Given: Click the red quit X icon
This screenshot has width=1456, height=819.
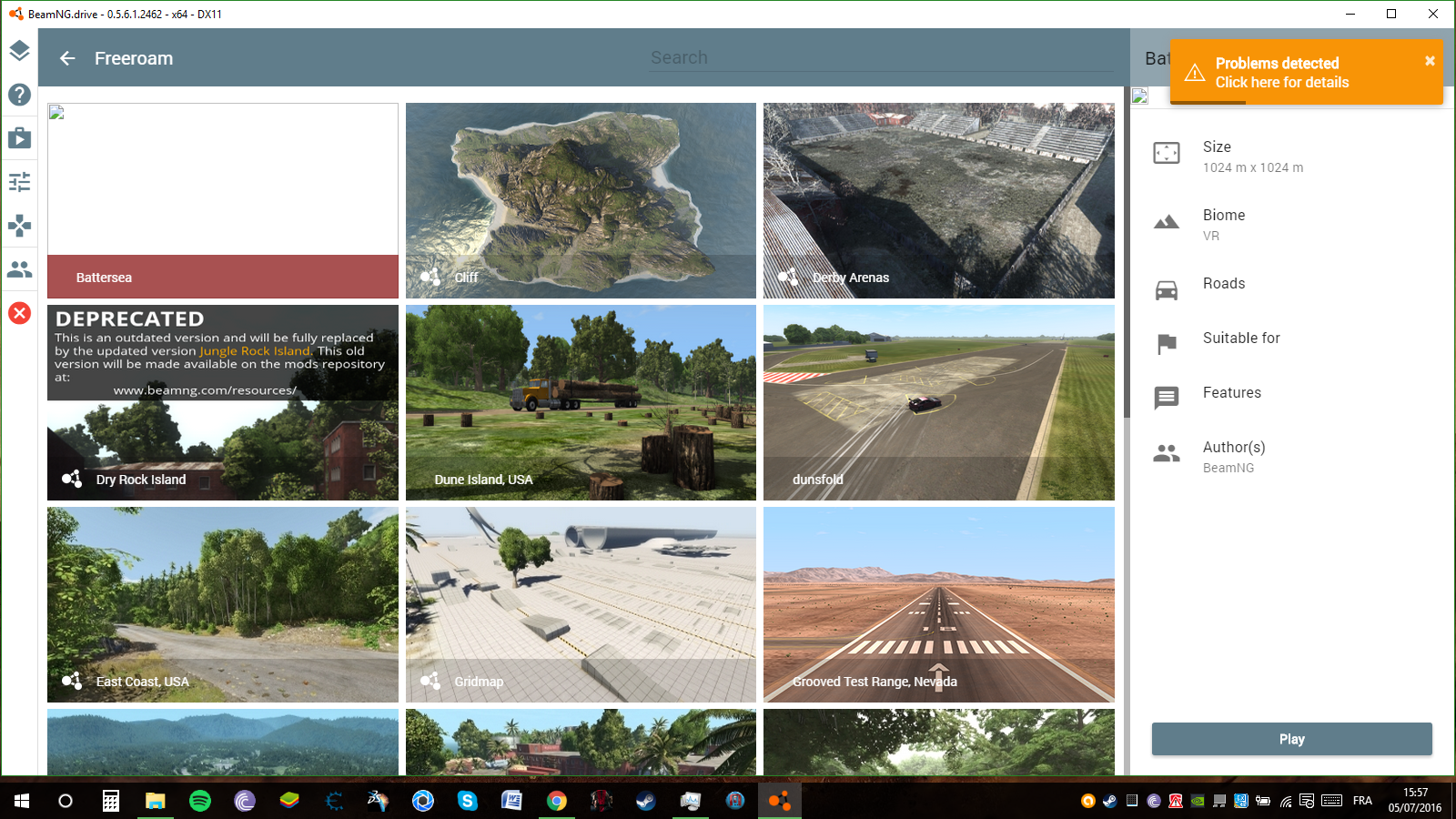Looking at the screenshot, I should 19,313.
